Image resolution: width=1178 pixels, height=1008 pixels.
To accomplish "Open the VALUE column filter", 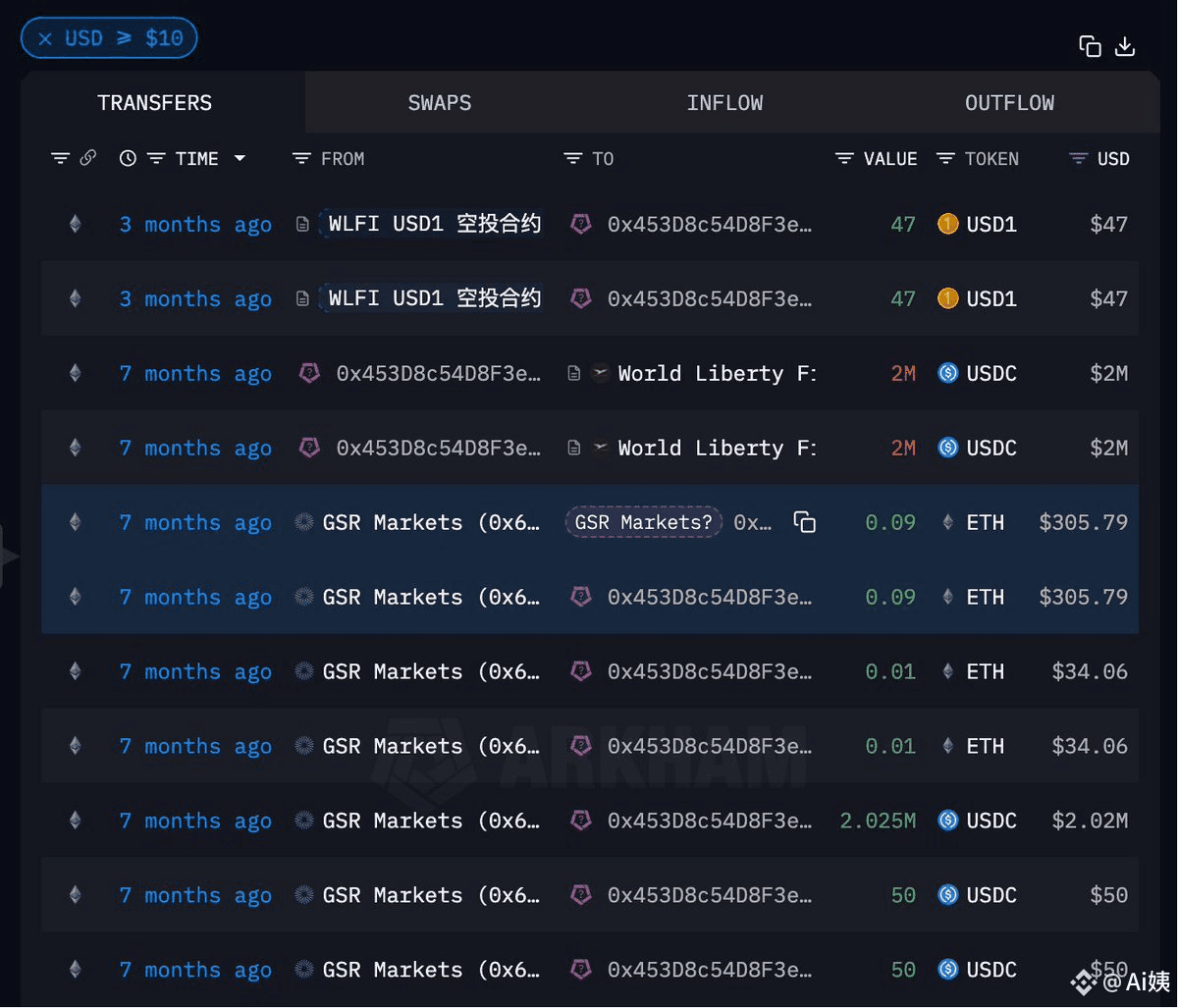I will [x=843, y=158].
